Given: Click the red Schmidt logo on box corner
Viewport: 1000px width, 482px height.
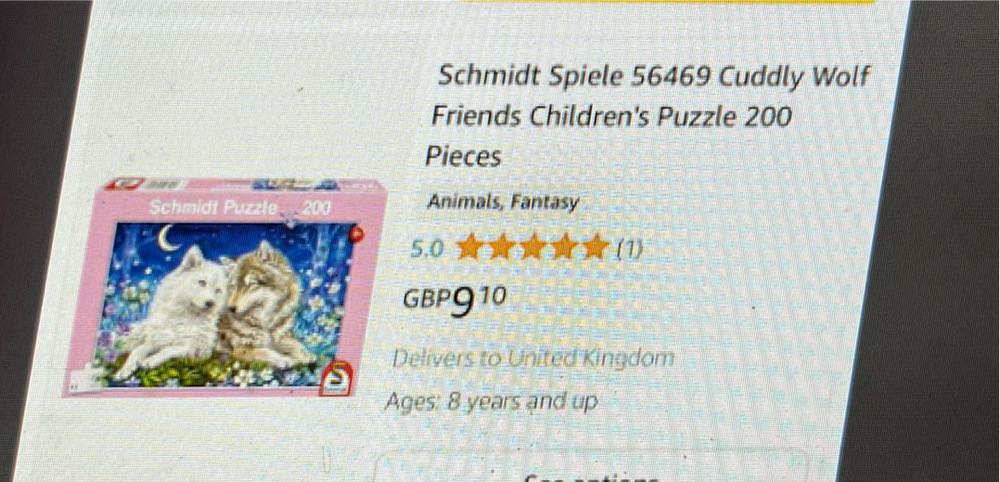Looking at the screenshot, I should pos(336,381).
